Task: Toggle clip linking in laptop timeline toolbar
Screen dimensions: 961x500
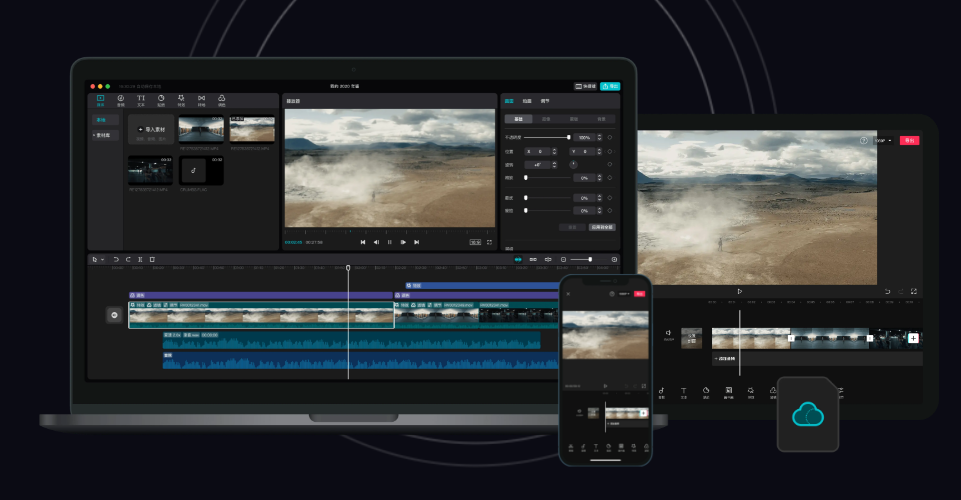Action: click(533, 260)
